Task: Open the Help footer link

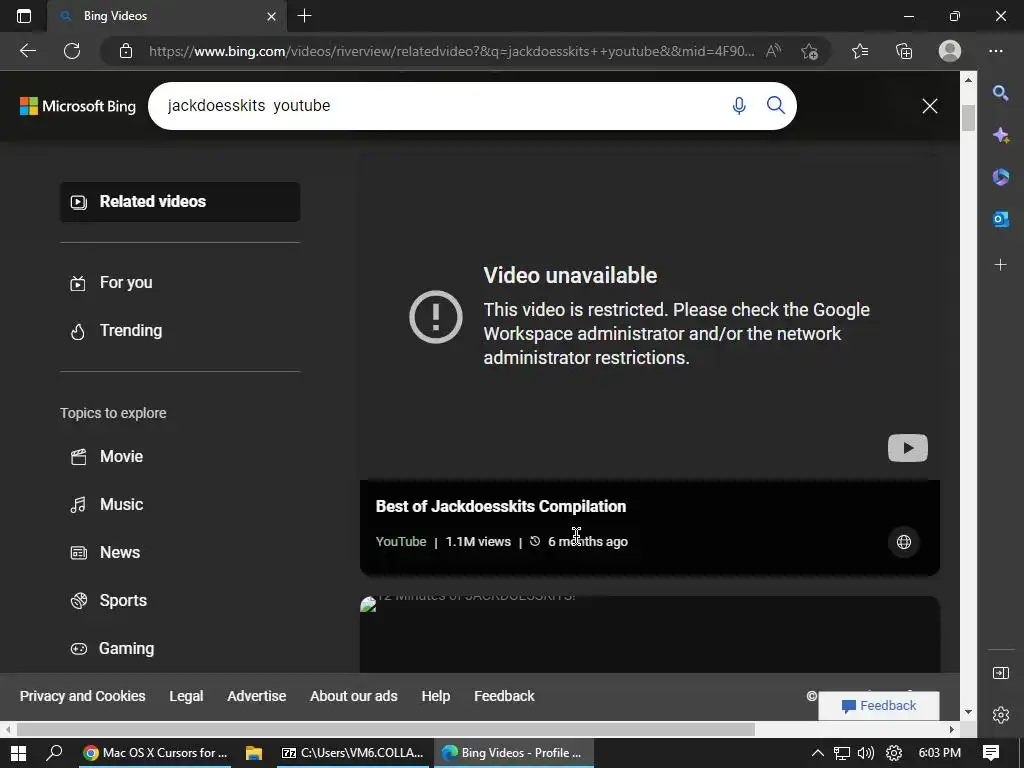Action: pyautogui.click(x=436, y=696)
